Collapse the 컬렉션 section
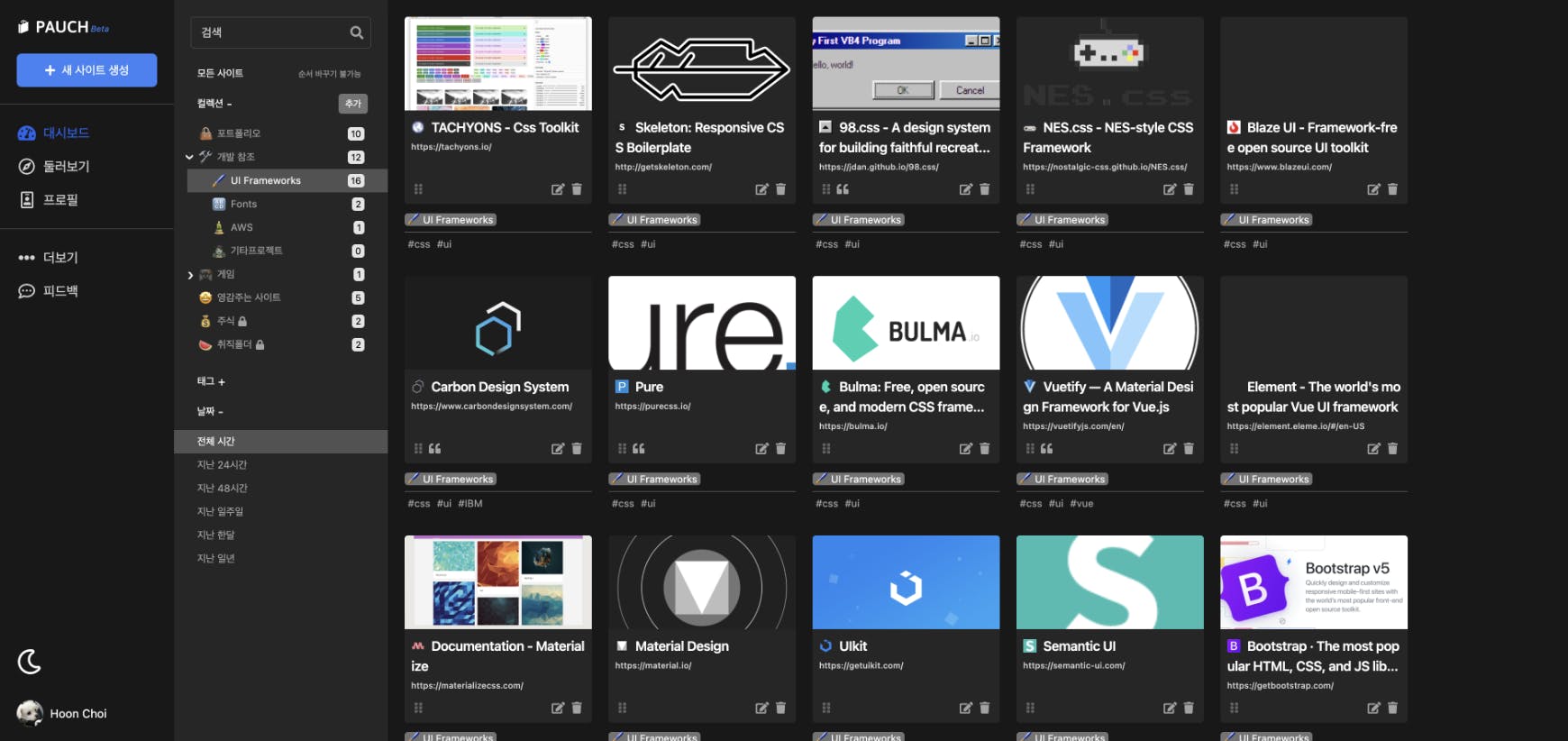Image resolution: width=1568 pixels, height=741 pixels. click(214, 104)
